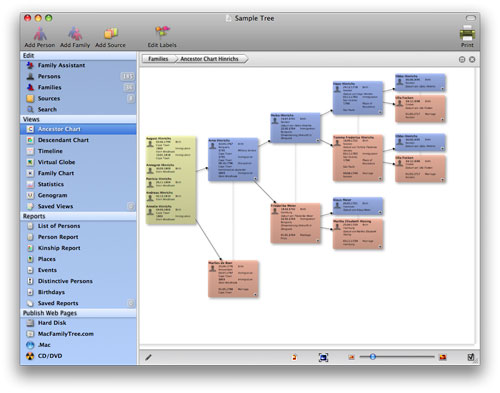The width and height of the screenshot is (500, 393).
Task: Toggle the checkmark options icon at bottom right
Action: (470, 357)
